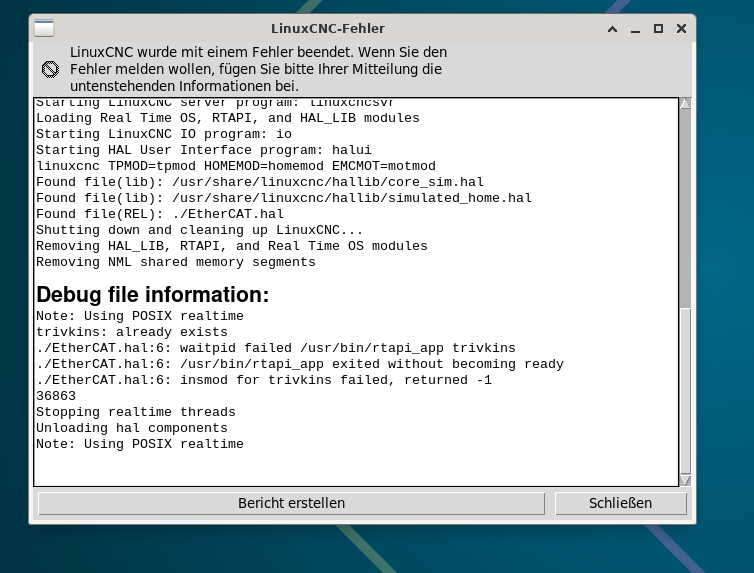Click the 'insmod for trivkins failed' line
Viewport: 754px width, 573px height.
[x=264, y=380]
